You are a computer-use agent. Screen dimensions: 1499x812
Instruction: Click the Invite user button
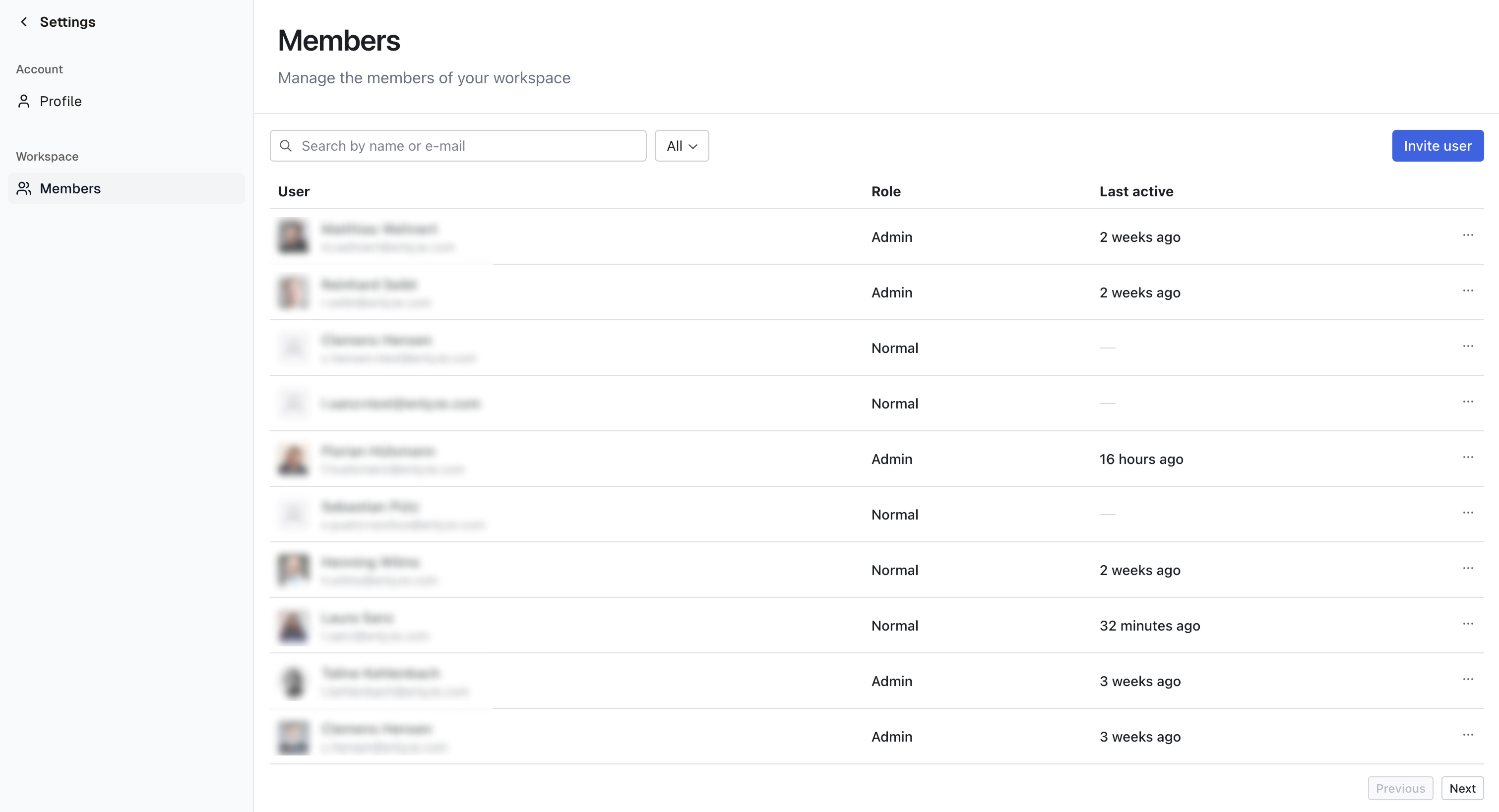point(1437,145)
